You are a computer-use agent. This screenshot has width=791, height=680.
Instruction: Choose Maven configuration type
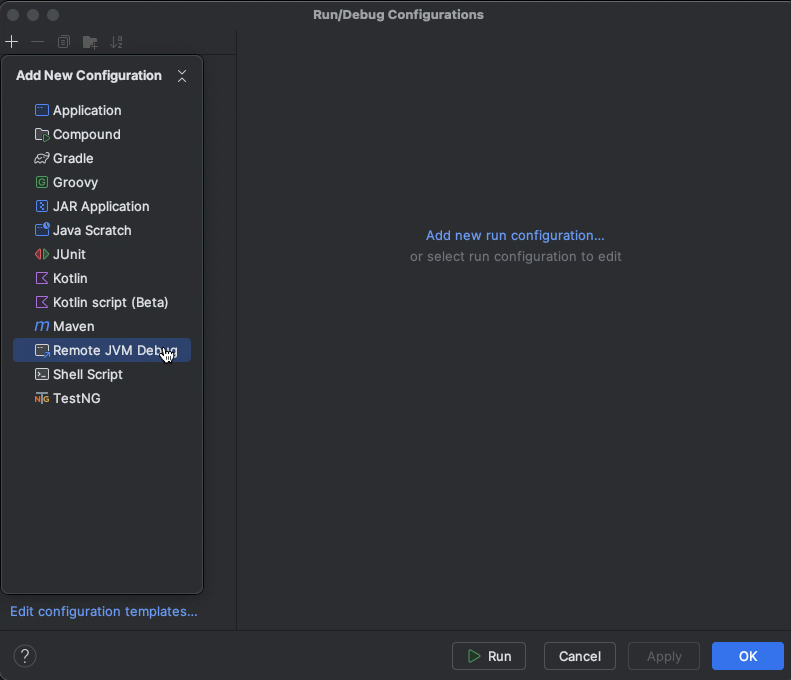coord(102,326)
